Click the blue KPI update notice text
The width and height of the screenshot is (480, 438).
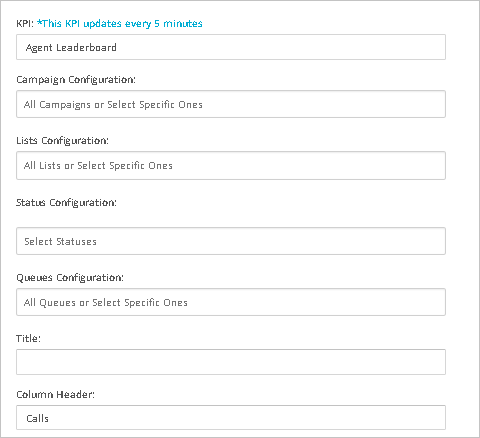120,24
